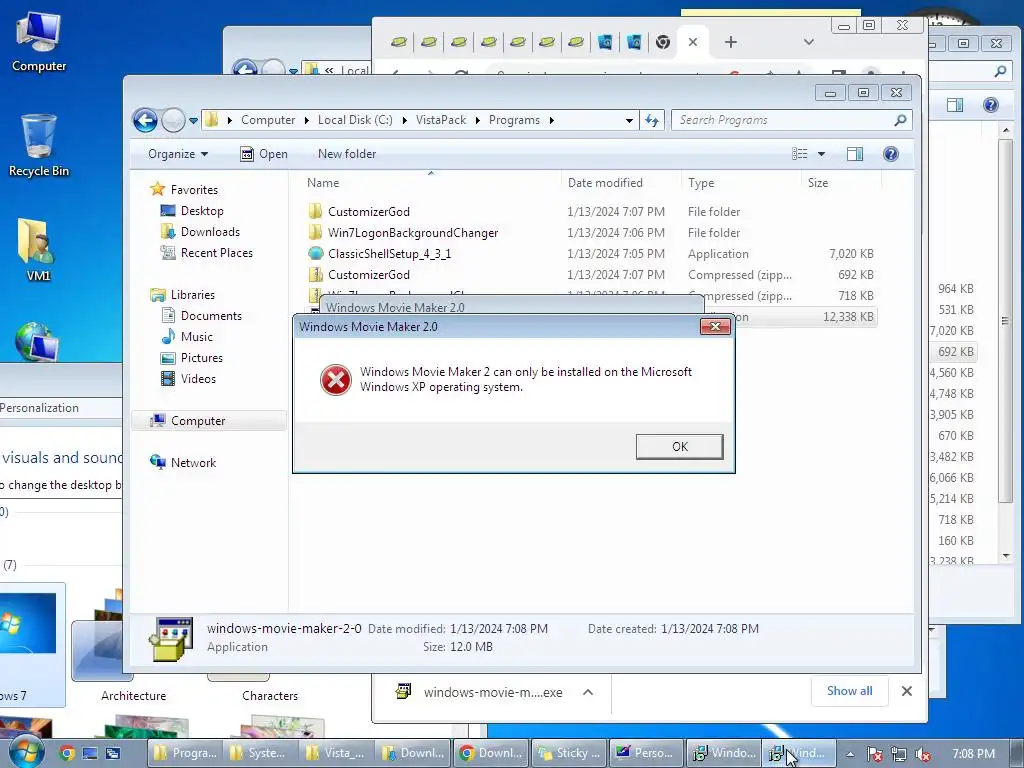Click the volume icon in system tray
The width and height of the screenshot is (1024, 768).
coord(922,754)
